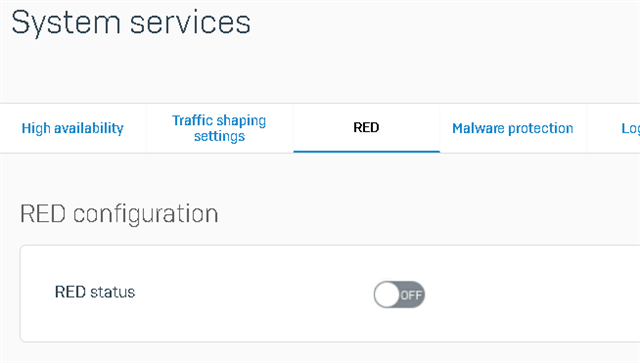
Task: Click the white knob of RED toggle
Action: point(387,294)
